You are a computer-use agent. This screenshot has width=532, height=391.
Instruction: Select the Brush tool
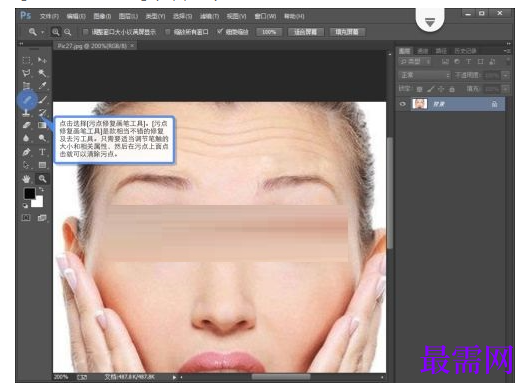pos(42,99)
